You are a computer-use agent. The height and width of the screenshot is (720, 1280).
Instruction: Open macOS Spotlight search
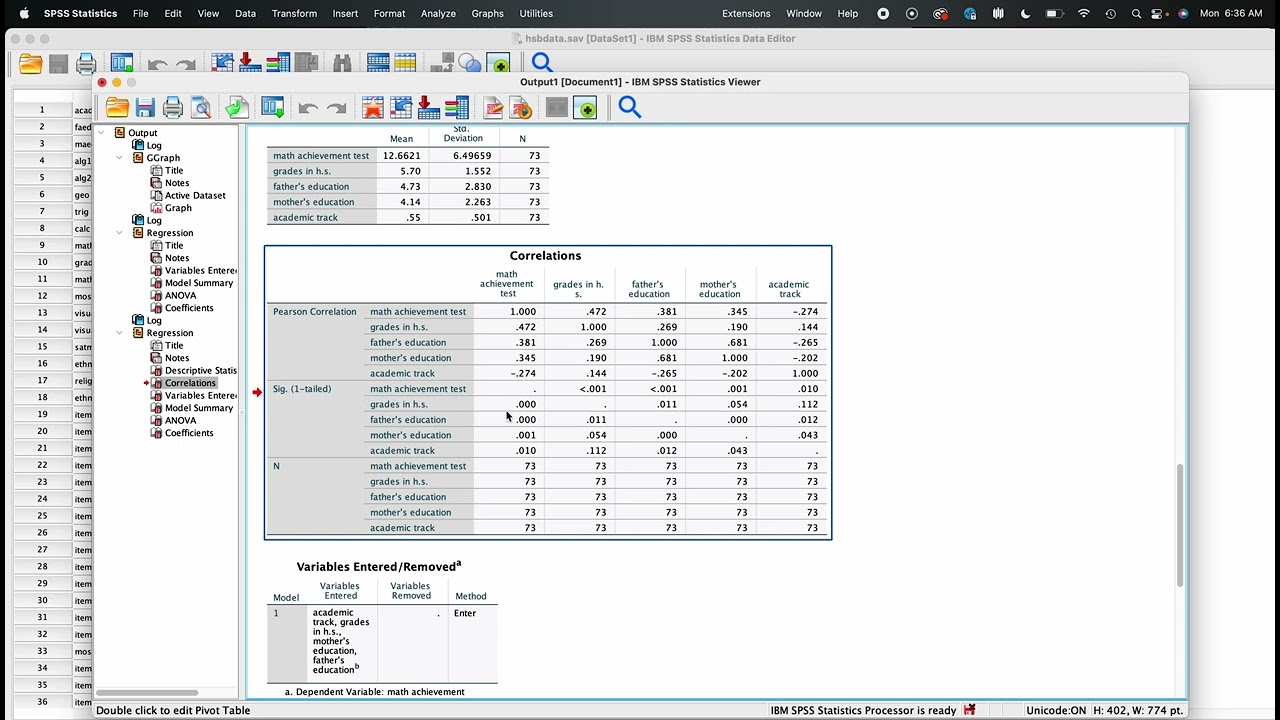tap(1137, 13)
